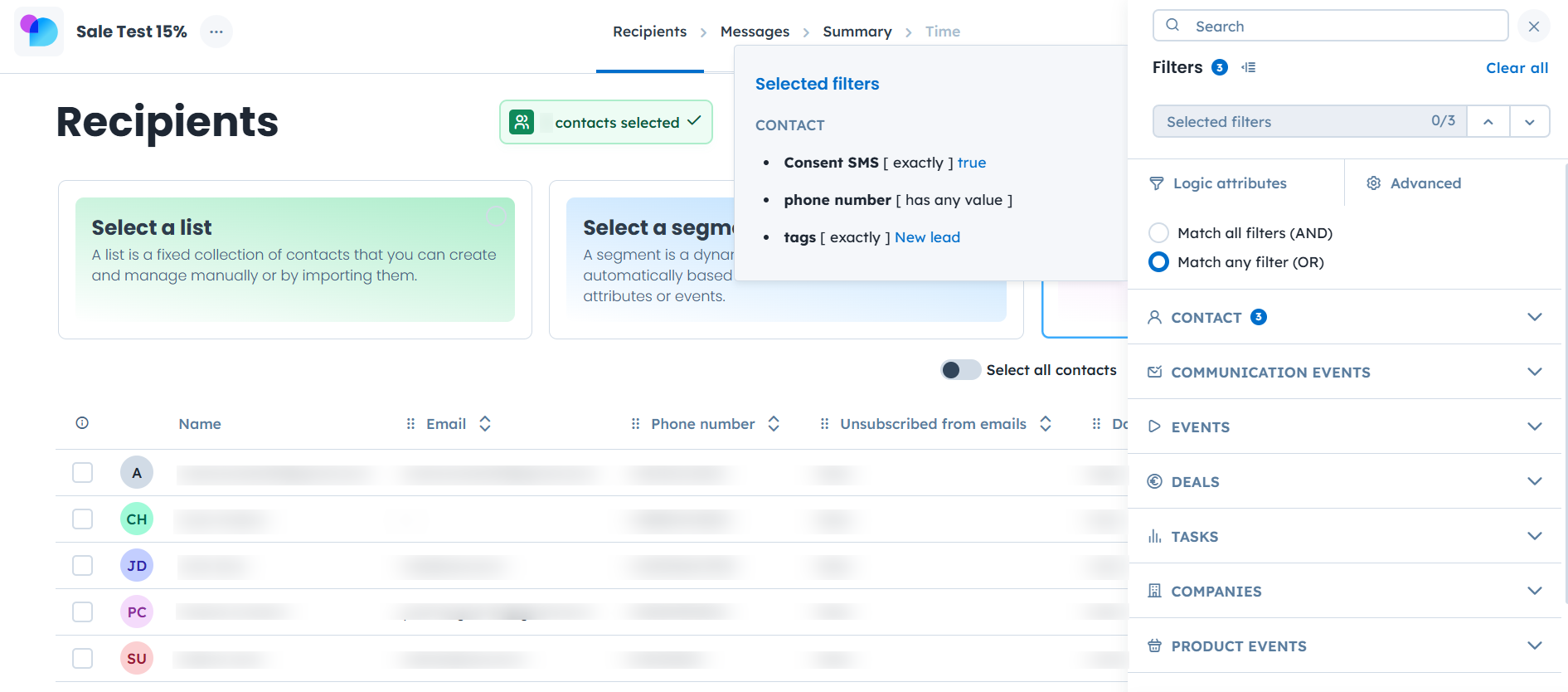Select Match any filter (OR)

(1158, 262)
